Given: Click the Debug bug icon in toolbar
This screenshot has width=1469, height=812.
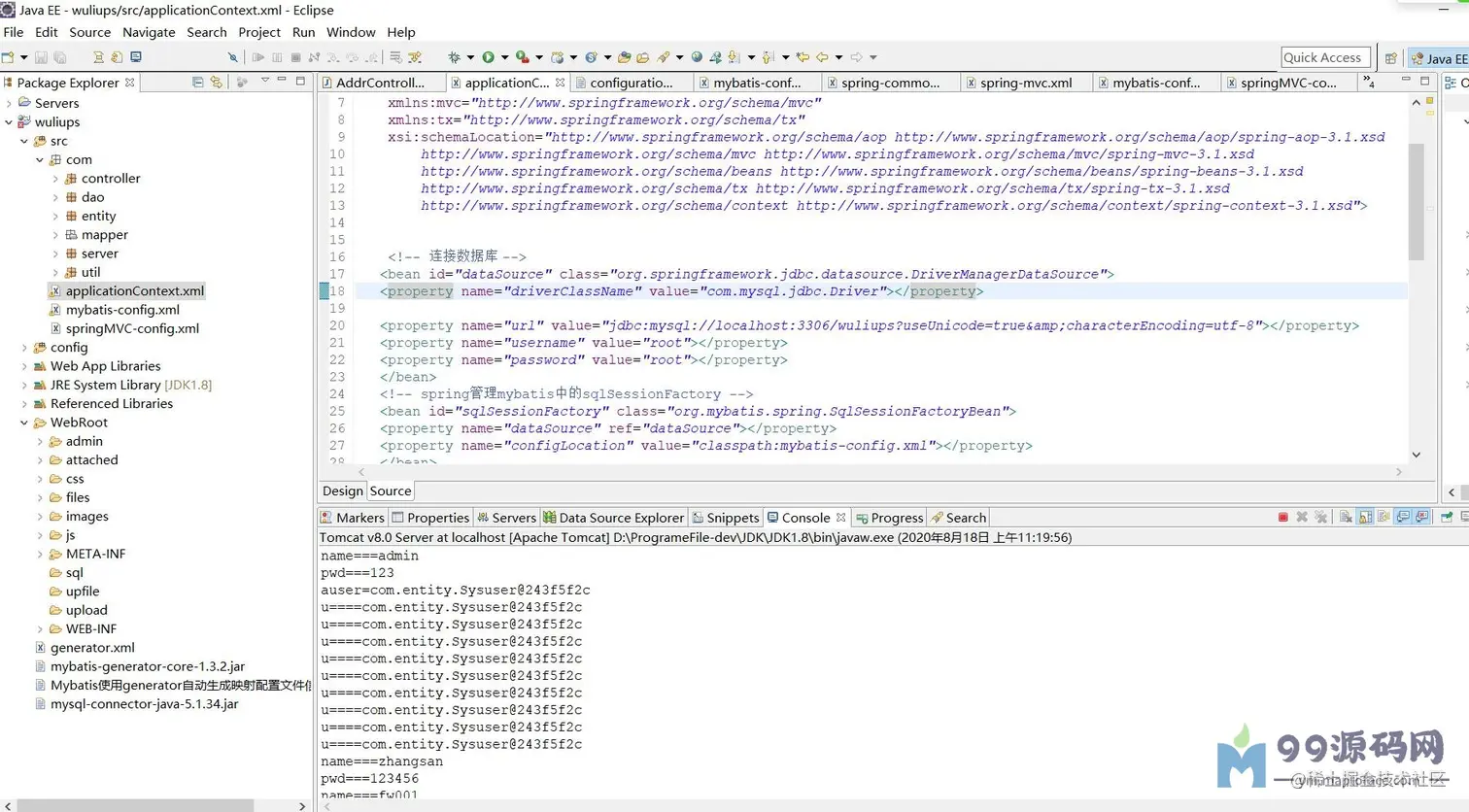Looking at the screenshot, I should pos(454,57).
